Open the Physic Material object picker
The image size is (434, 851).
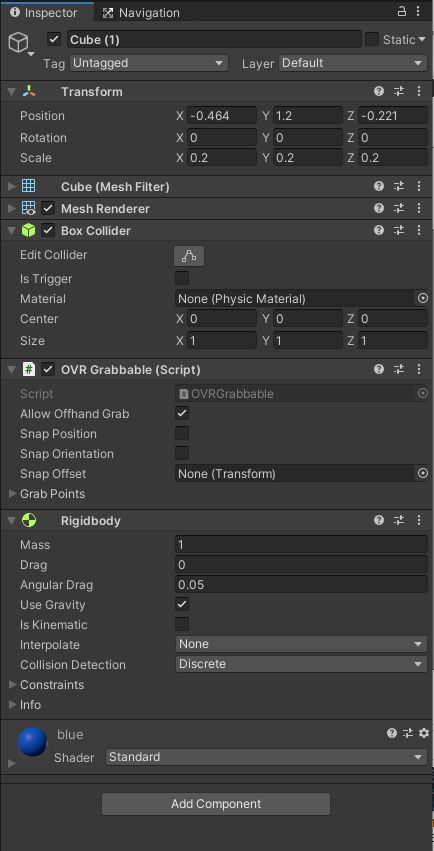tap(423, 299)
